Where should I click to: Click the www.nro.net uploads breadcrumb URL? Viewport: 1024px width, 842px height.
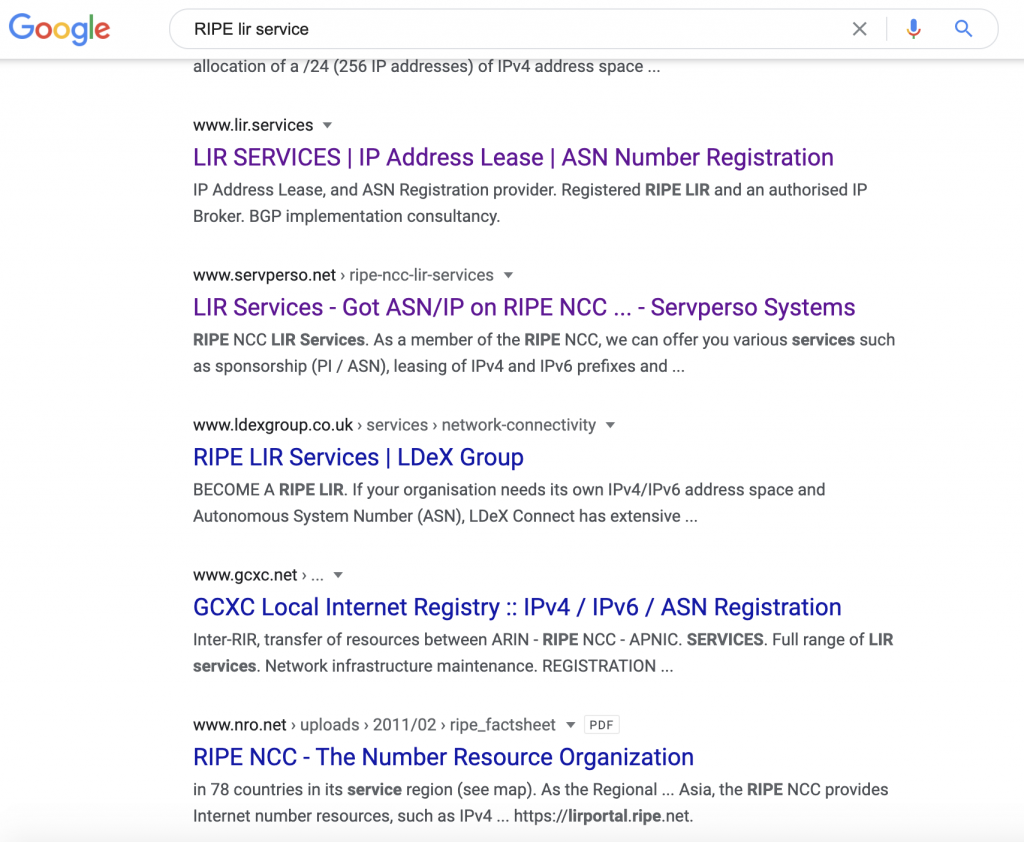click(x=374, y=725)
